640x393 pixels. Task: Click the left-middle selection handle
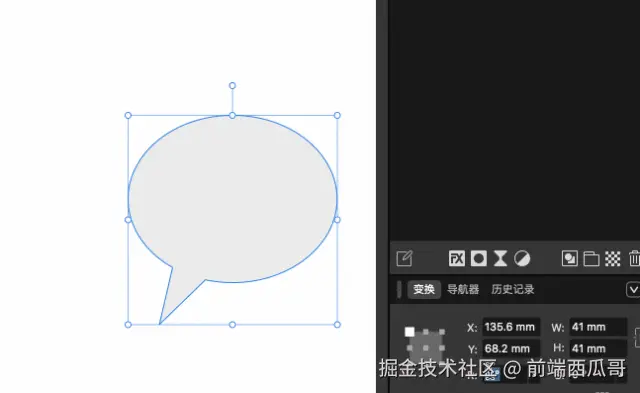pos(128,220)
